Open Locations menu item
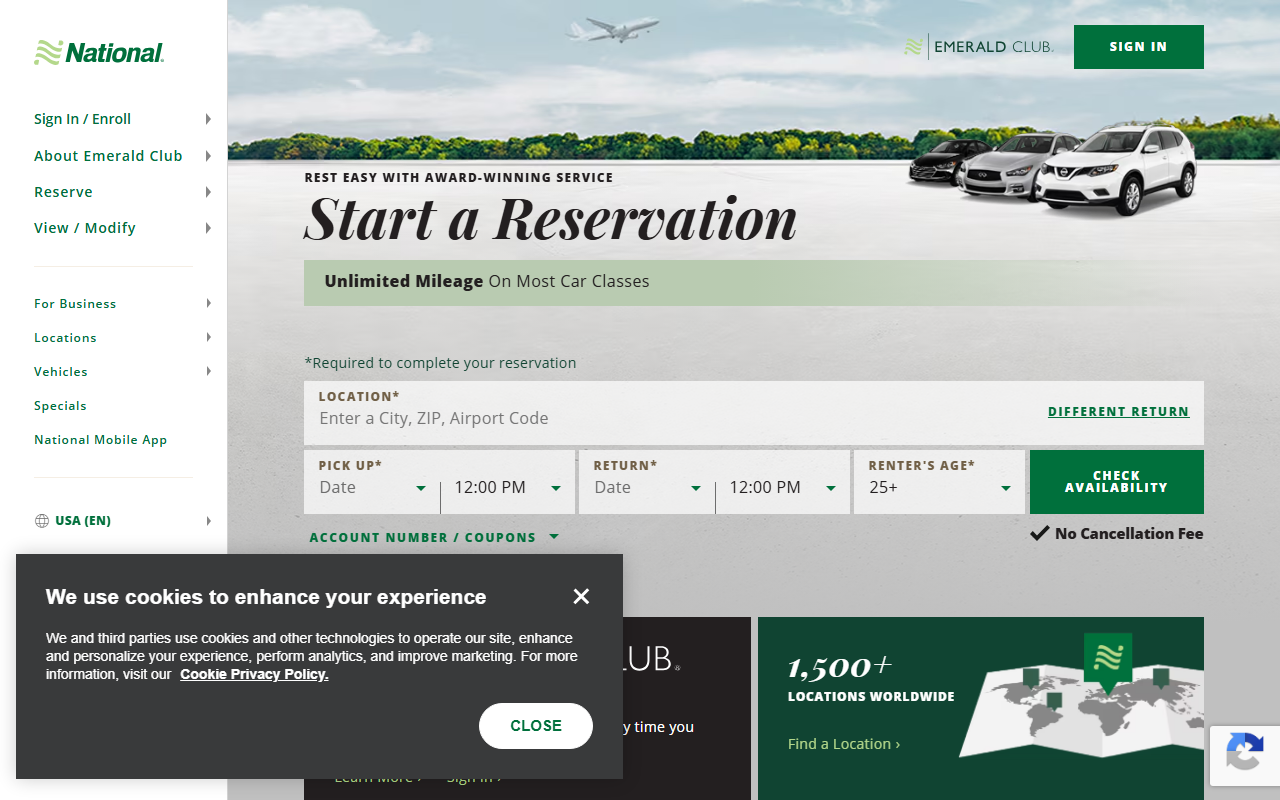The height and width of the screenshot is (800, 1280). click(65, 338)
